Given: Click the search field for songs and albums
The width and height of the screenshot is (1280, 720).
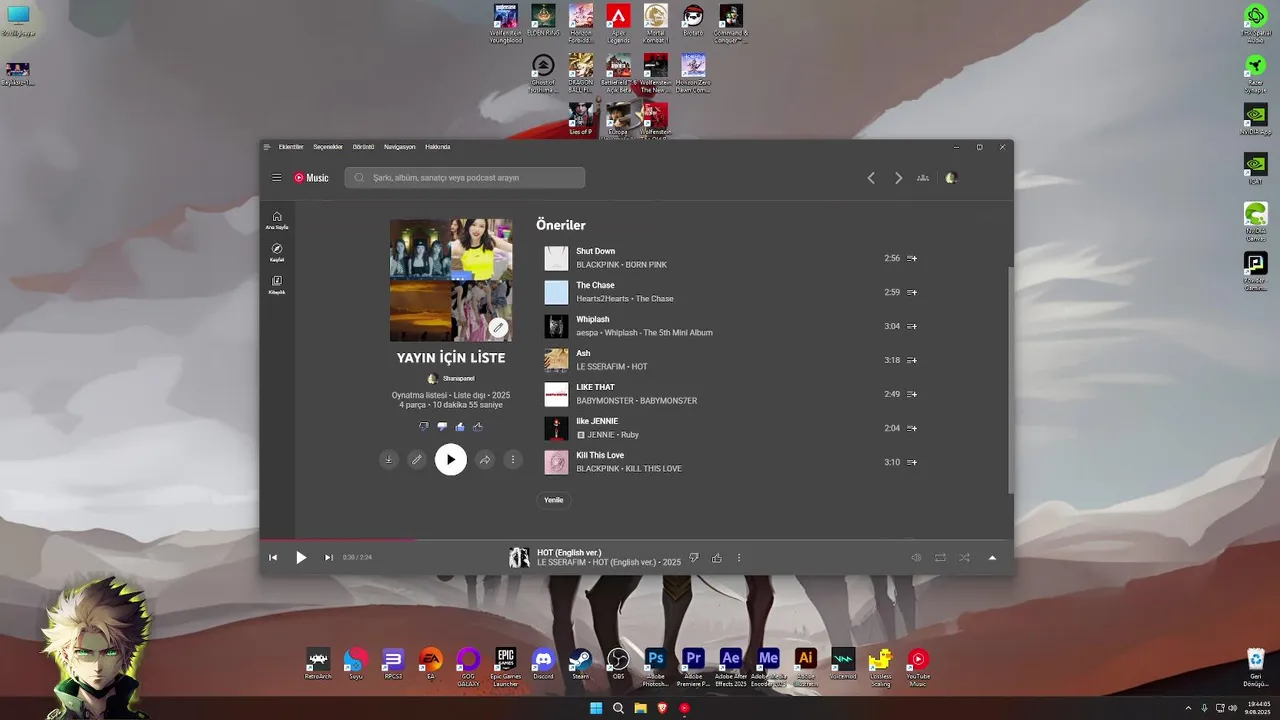Looking at the screenshot, I should tap(465, 178).
